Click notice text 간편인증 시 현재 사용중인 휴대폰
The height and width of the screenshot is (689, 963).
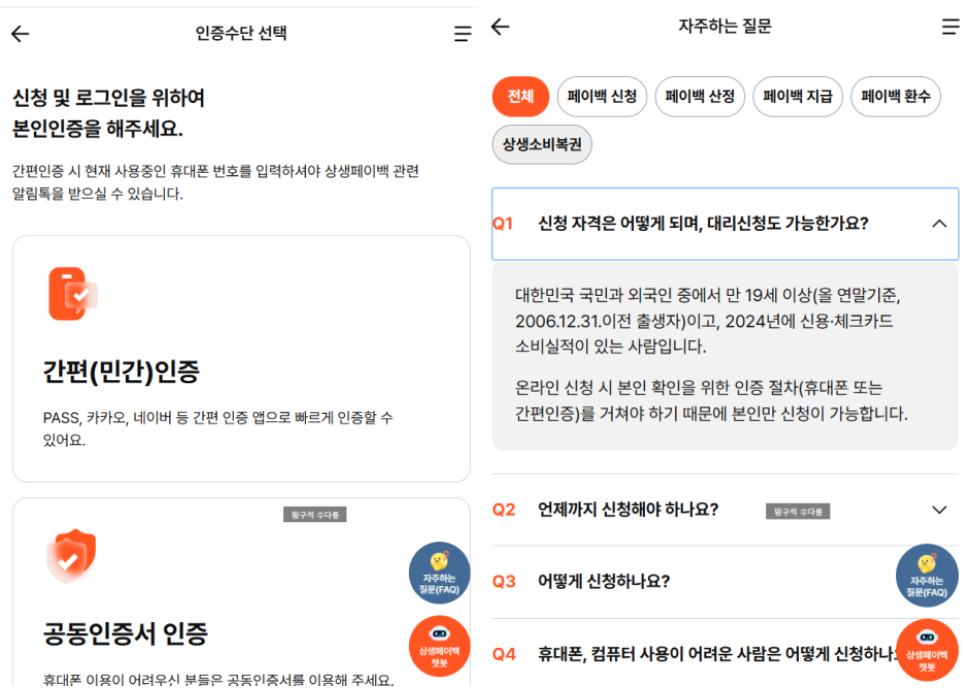tap(215, 182)
